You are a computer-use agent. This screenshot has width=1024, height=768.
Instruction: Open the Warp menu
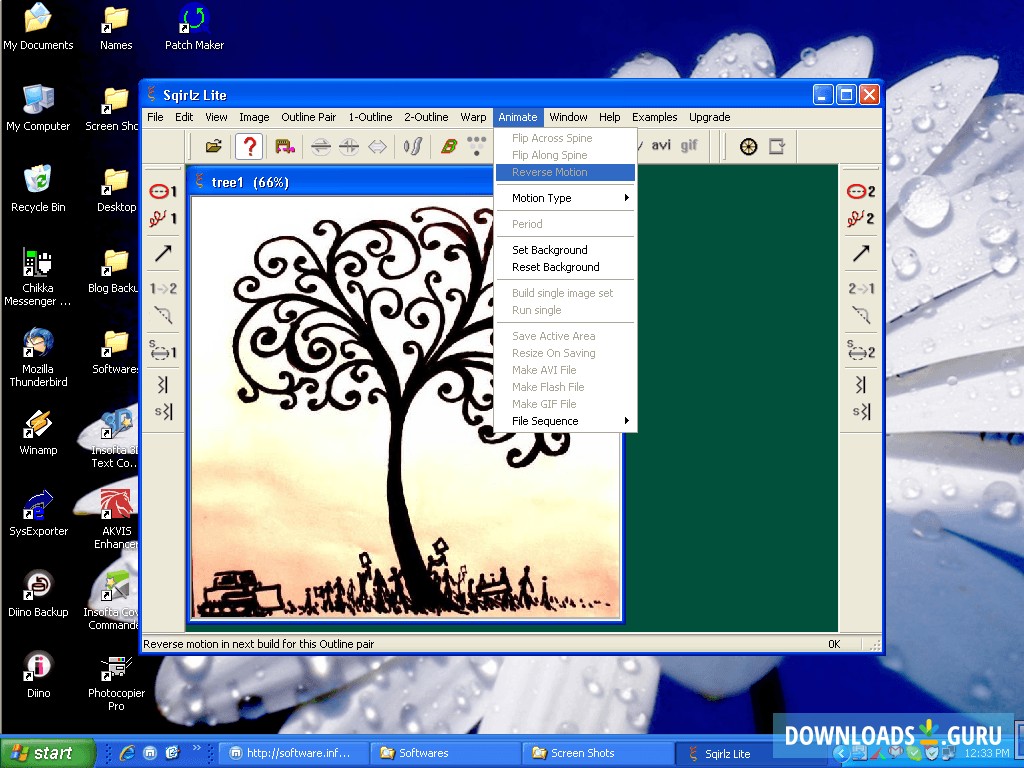pos(473,117)
